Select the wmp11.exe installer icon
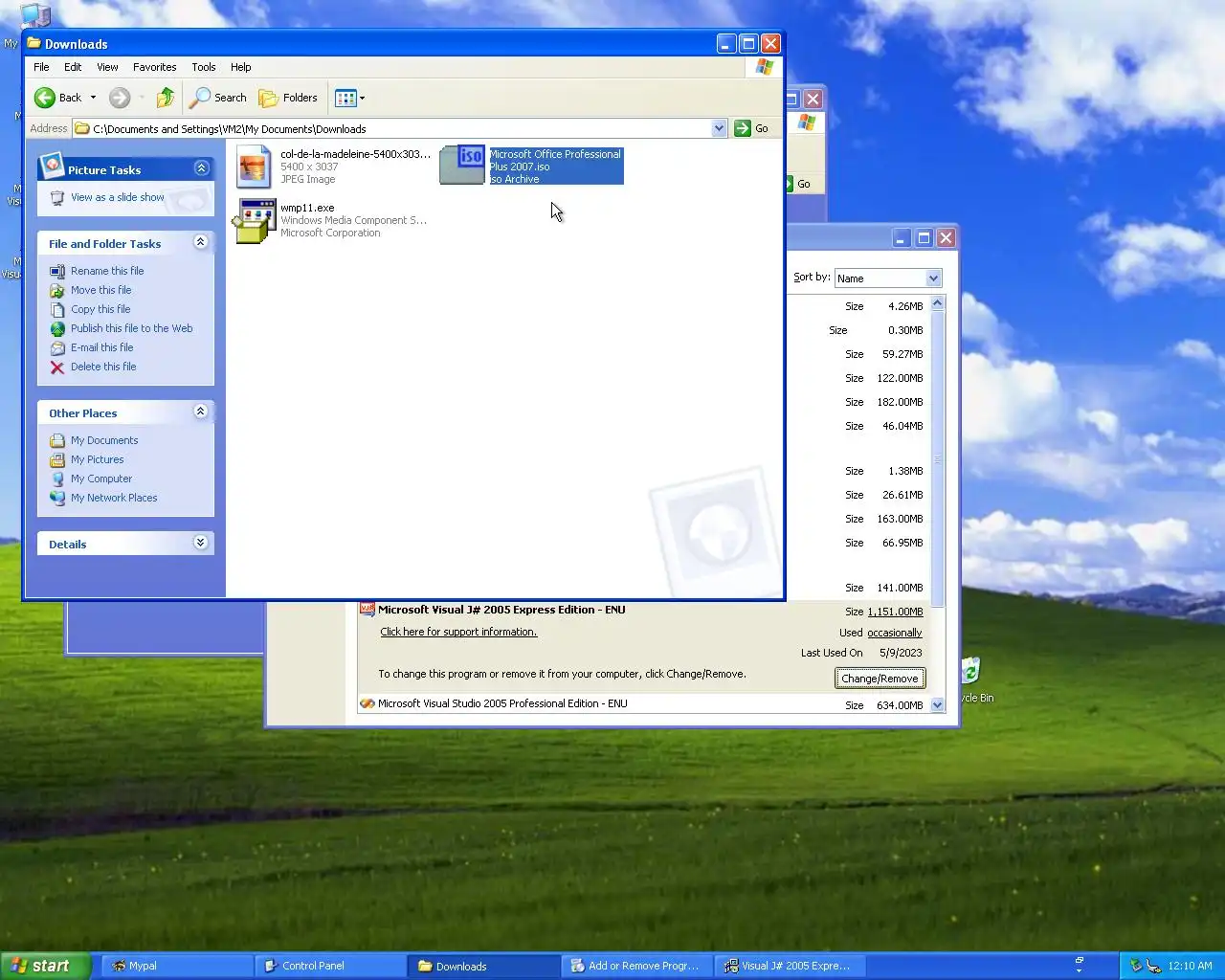Screen dimensions: 1225x980 click(x=255, y=221)
